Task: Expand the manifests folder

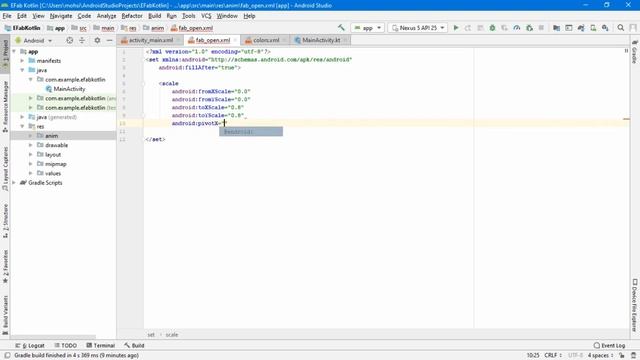Action: pyautogui.click(x=22, y=61)
